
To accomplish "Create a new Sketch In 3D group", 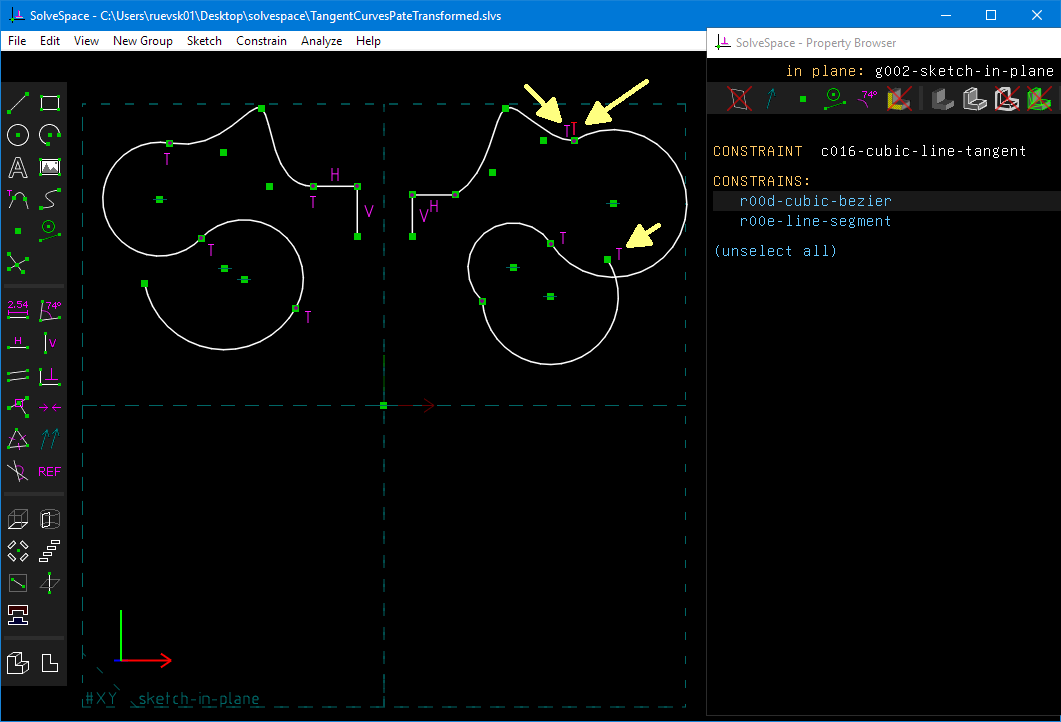I will coord(50,583).
